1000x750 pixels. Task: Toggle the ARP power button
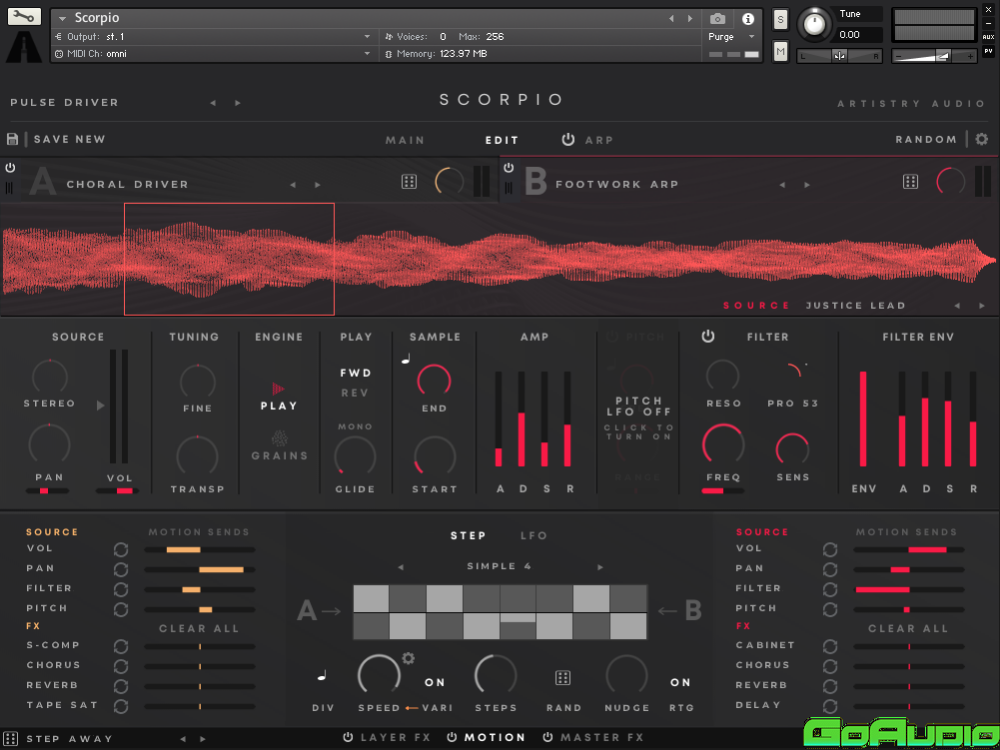coord(568,140)
